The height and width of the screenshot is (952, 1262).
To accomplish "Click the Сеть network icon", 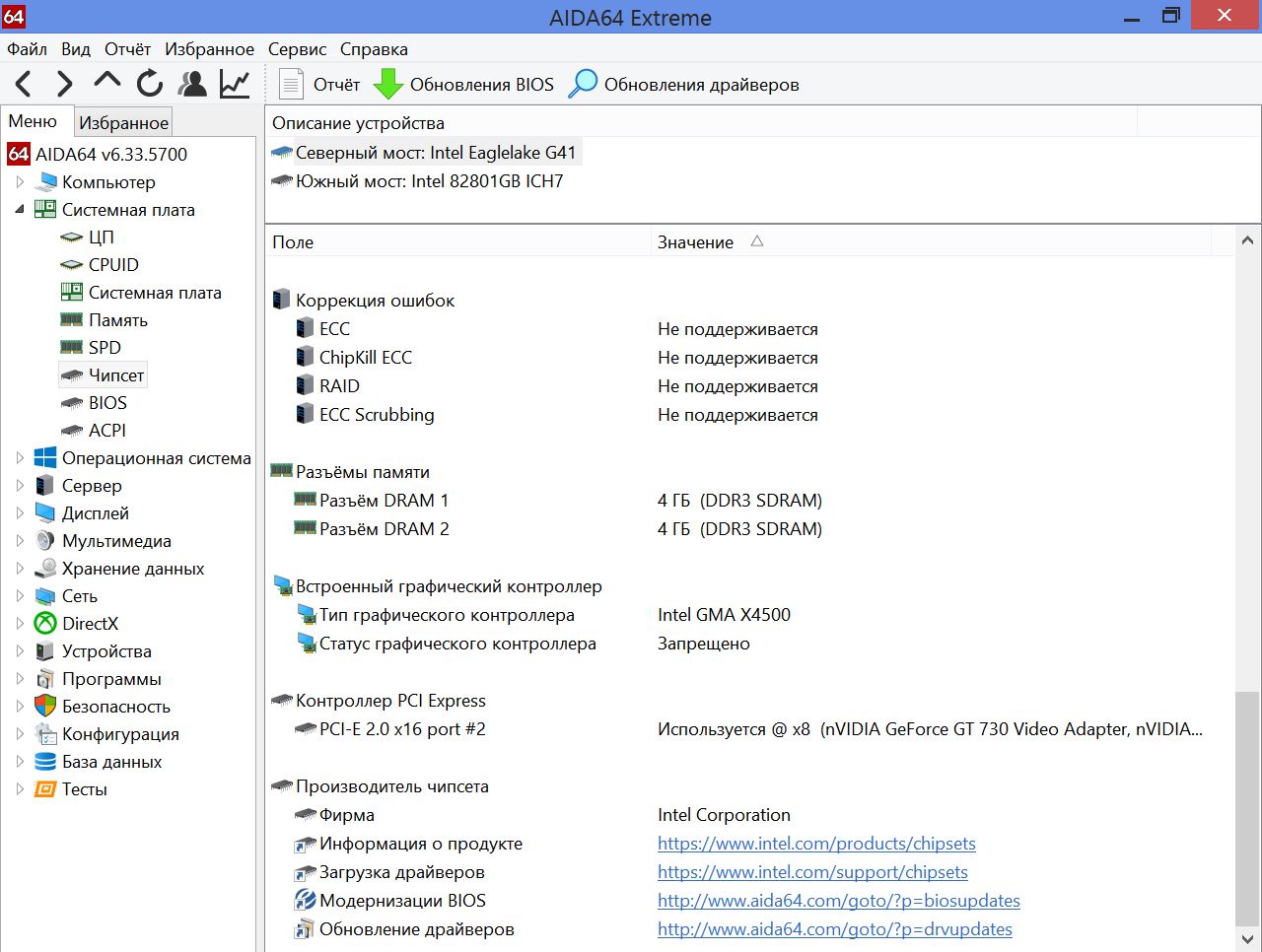I will [46, 596].
